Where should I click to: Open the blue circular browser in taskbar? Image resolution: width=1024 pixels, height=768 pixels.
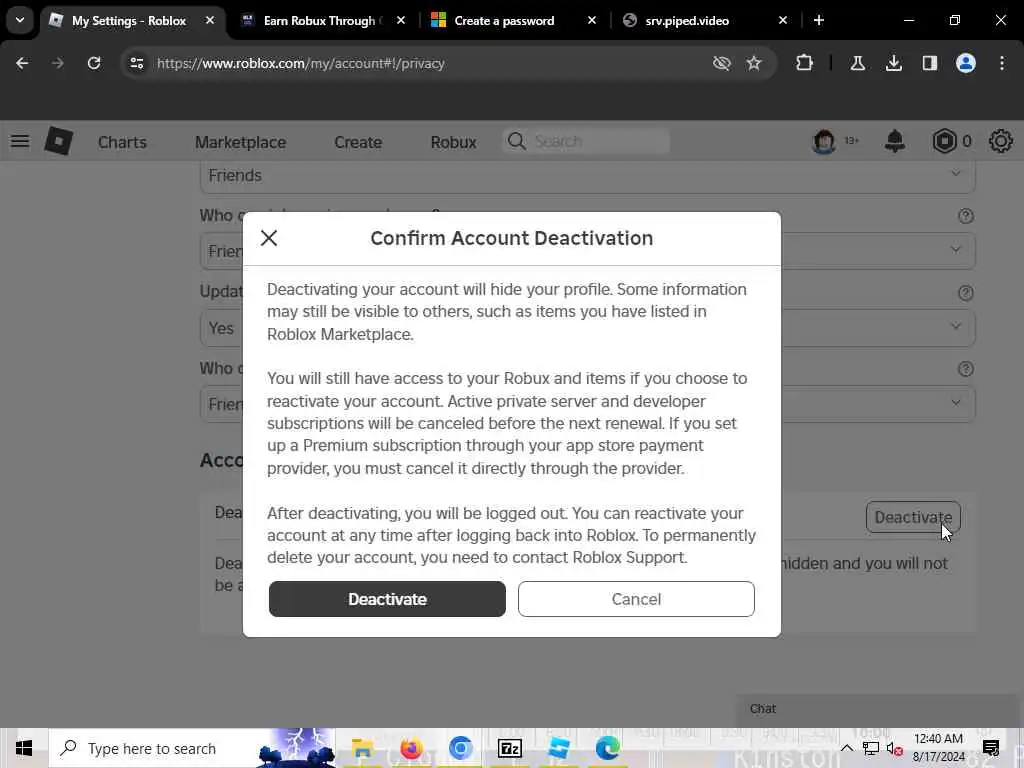click(460, 748)
